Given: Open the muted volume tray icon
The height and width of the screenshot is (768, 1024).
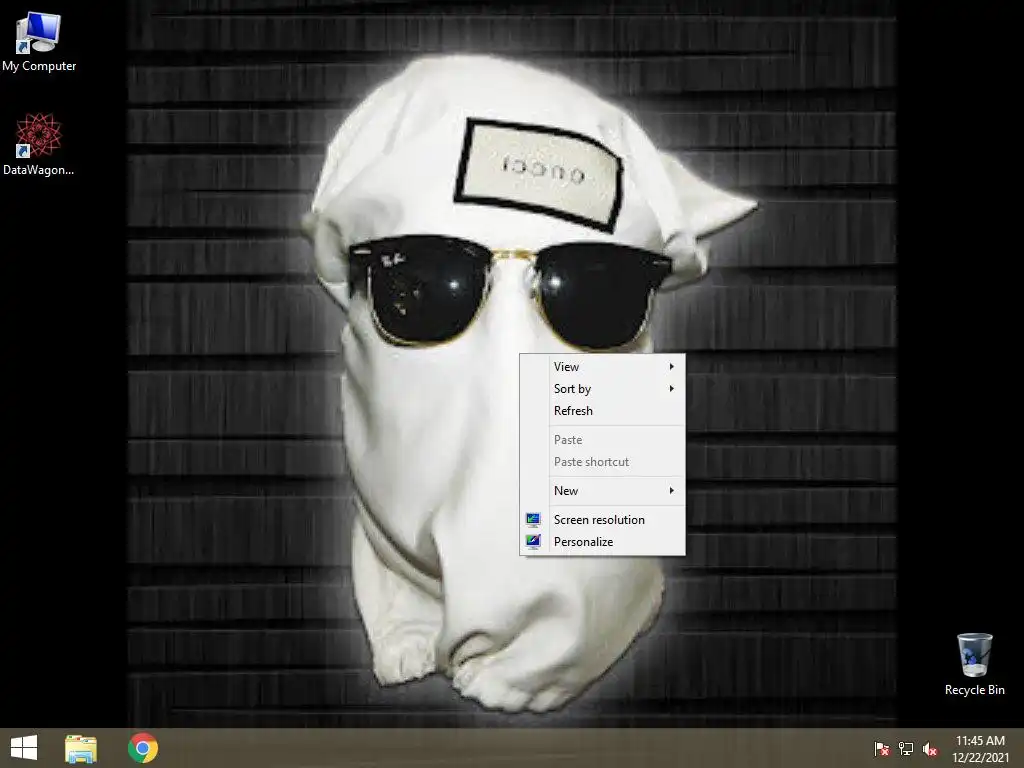Looking at the screenshot, I should [x=930, y=749].
